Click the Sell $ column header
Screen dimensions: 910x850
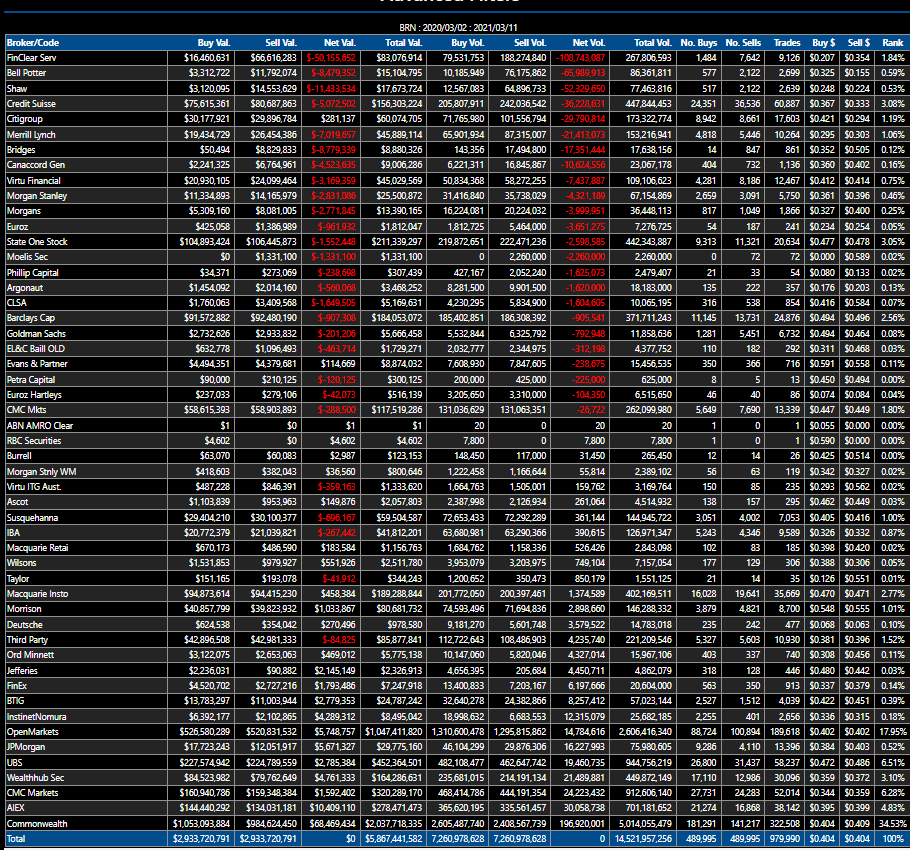tap(857, 43)
